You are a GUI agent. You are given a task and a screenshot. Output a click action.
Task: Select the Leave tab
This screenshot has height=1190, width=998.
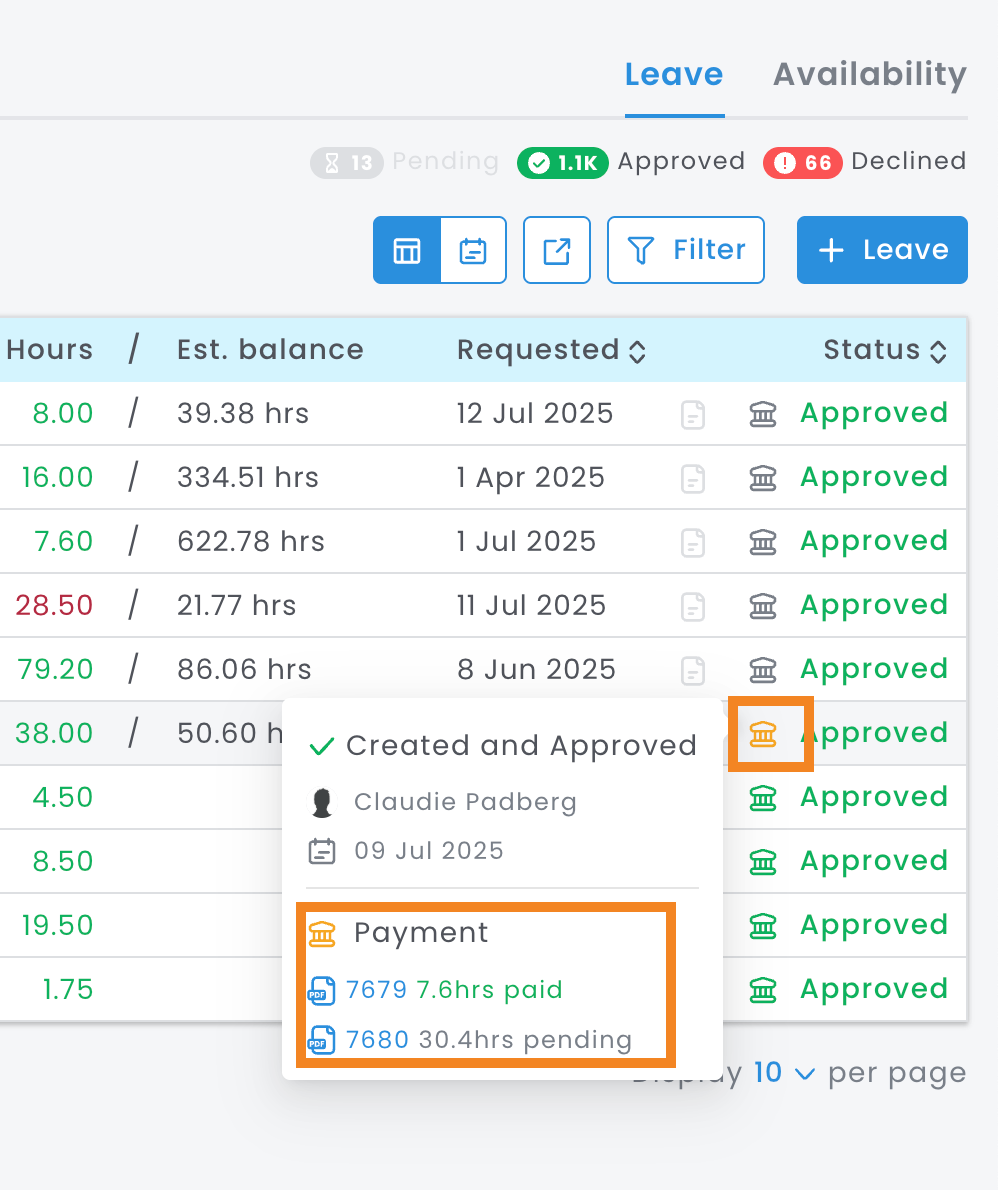pos(674,75)
